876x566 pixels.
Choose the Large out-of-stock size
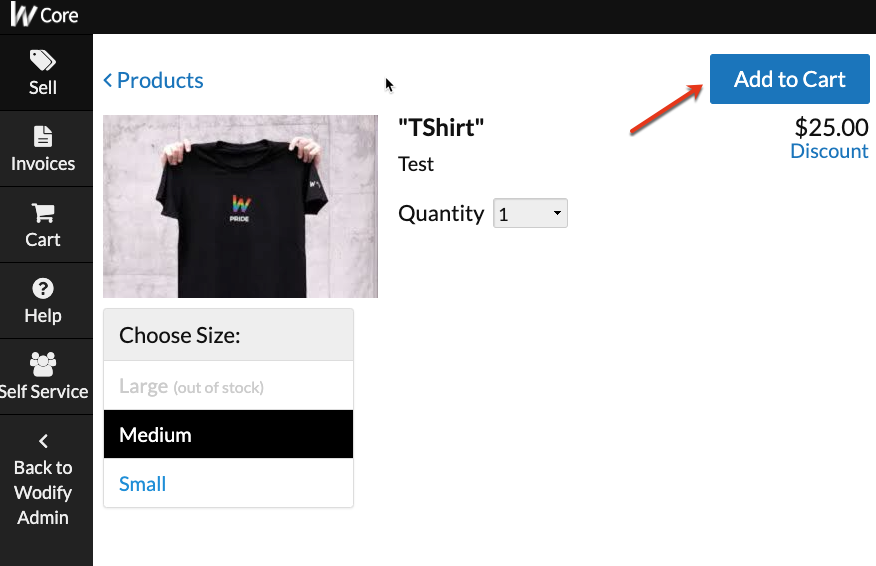tap(228, 386)
